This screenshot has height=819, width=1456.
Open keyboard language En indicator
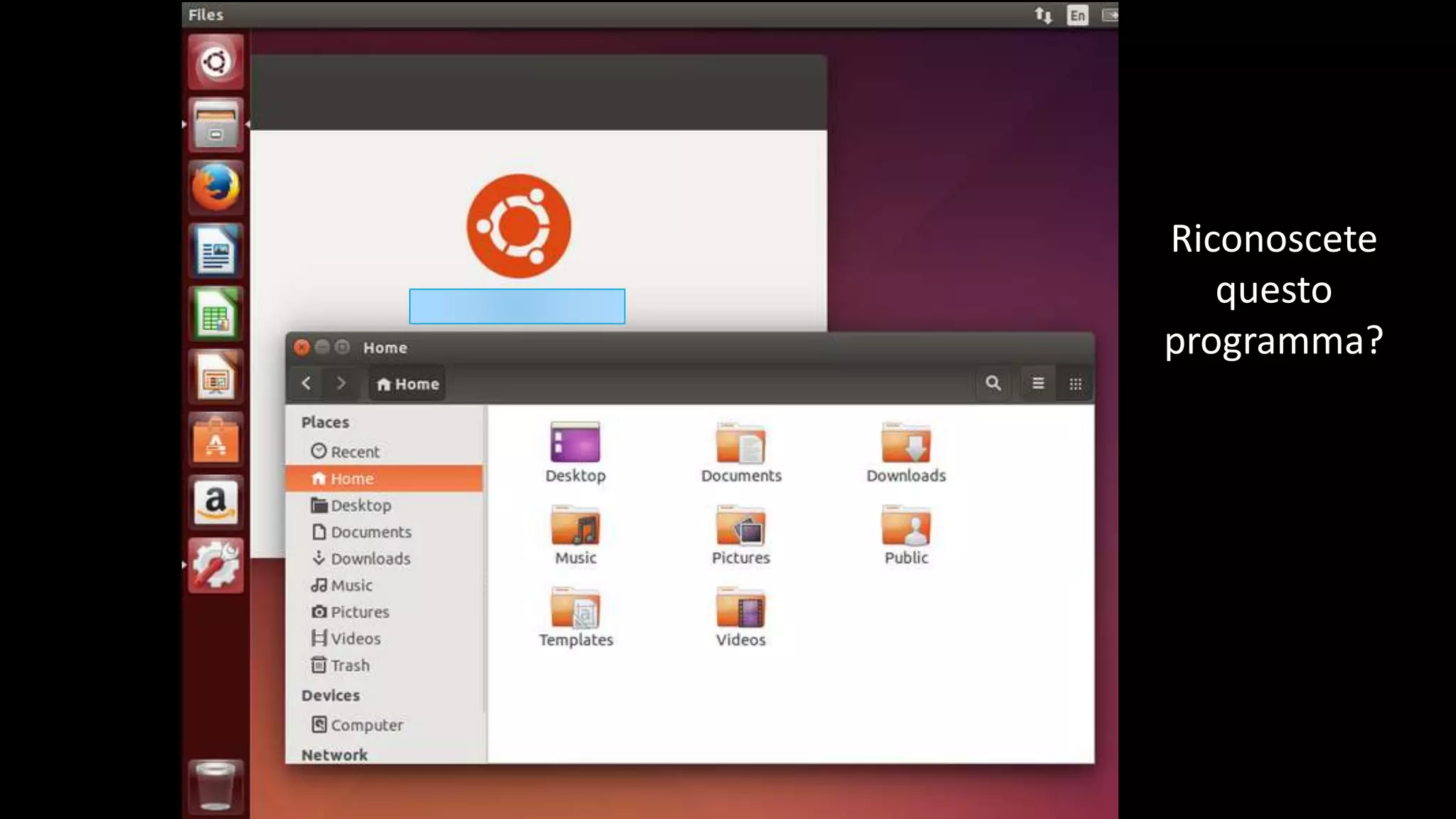pyautogui.click(x=1077, y=15)
